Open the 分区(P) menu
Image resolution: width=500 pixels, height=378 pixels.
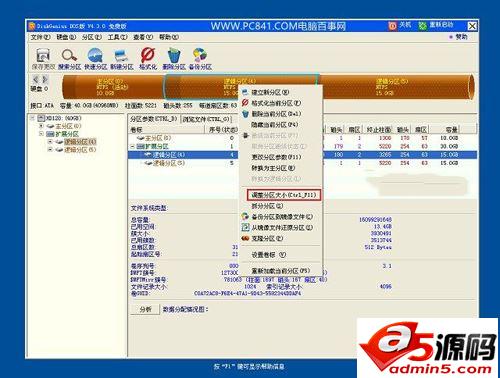pyautogui.click(x=92, y=37)
